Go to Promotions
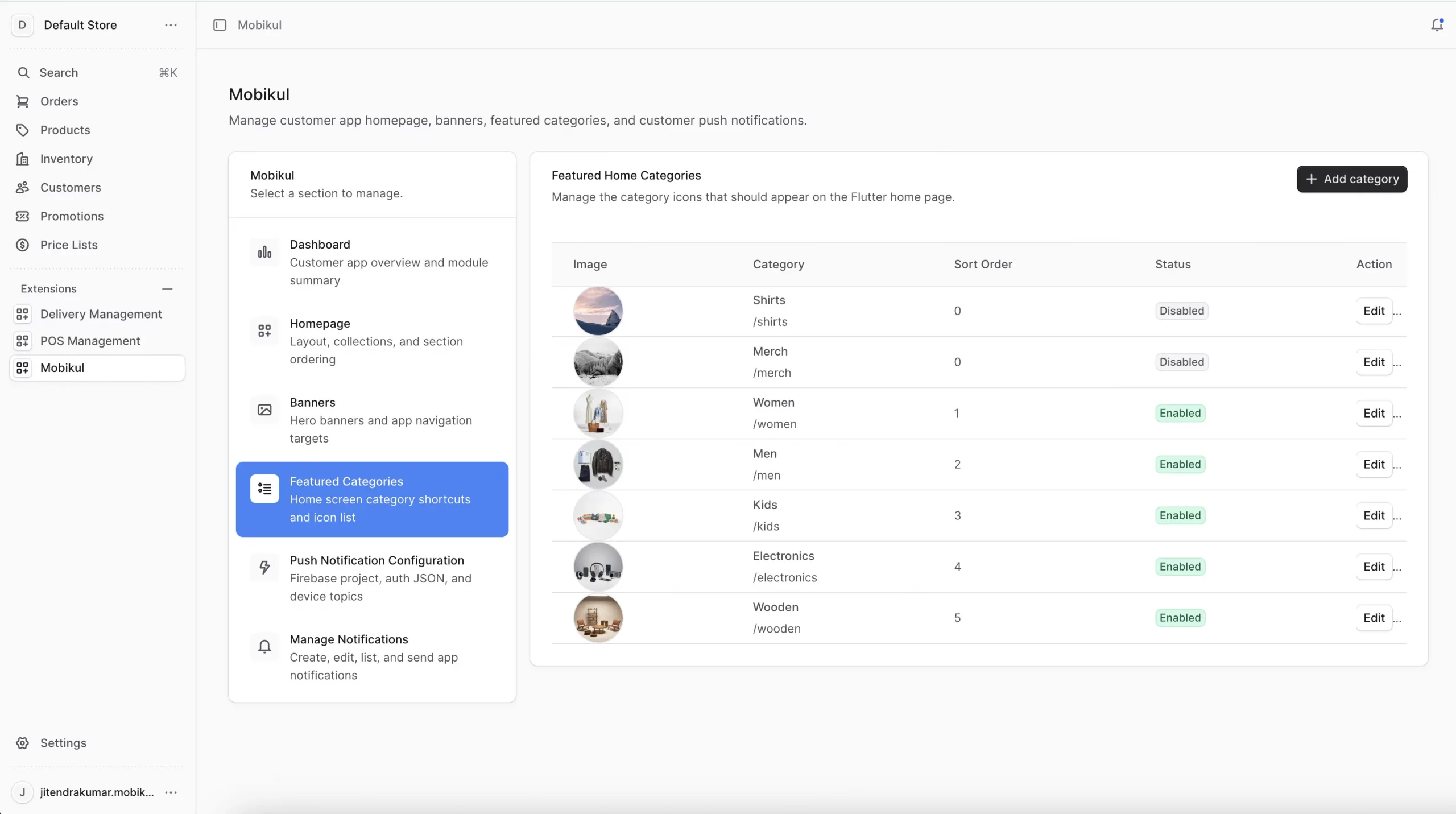Screen dimensions: 1456x814 [97, 216]
